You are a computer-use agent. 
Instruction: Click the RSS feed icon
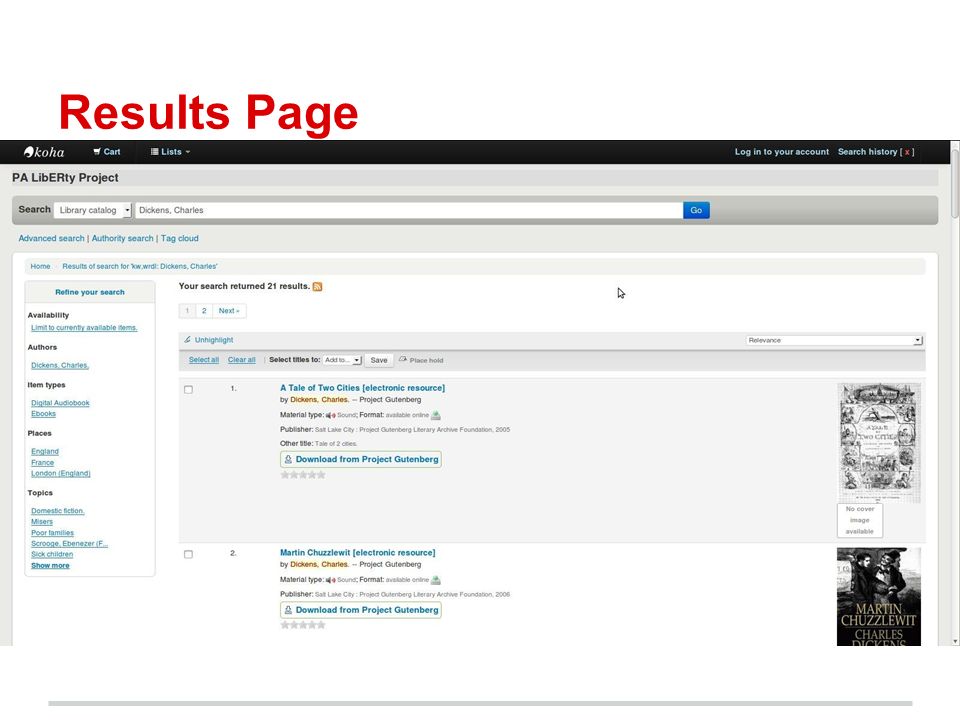pyautogui.click(x=317, y=287)
